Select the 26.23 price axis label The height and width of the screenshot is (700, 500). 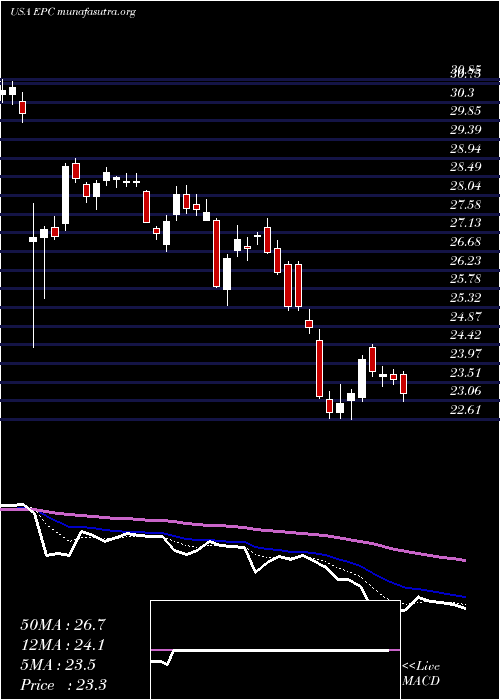click(x=466, y=260)
